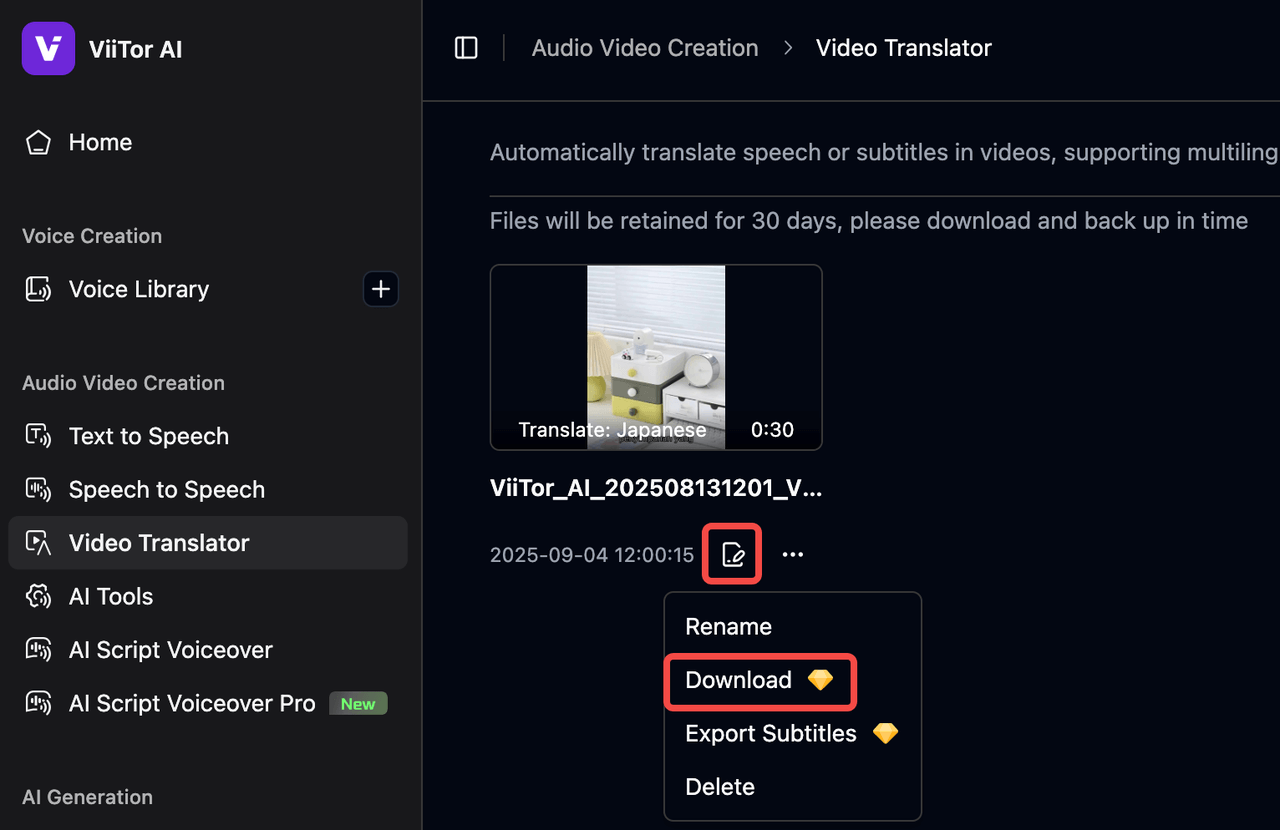Select Export Subtitles menu entry
1280x830 pixels.
pos(771,734)
